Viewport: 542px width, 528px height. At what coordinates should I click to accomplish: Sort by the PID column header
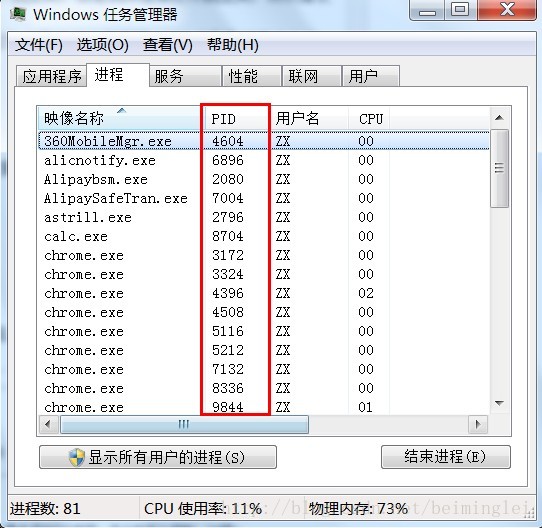point(237,119)
